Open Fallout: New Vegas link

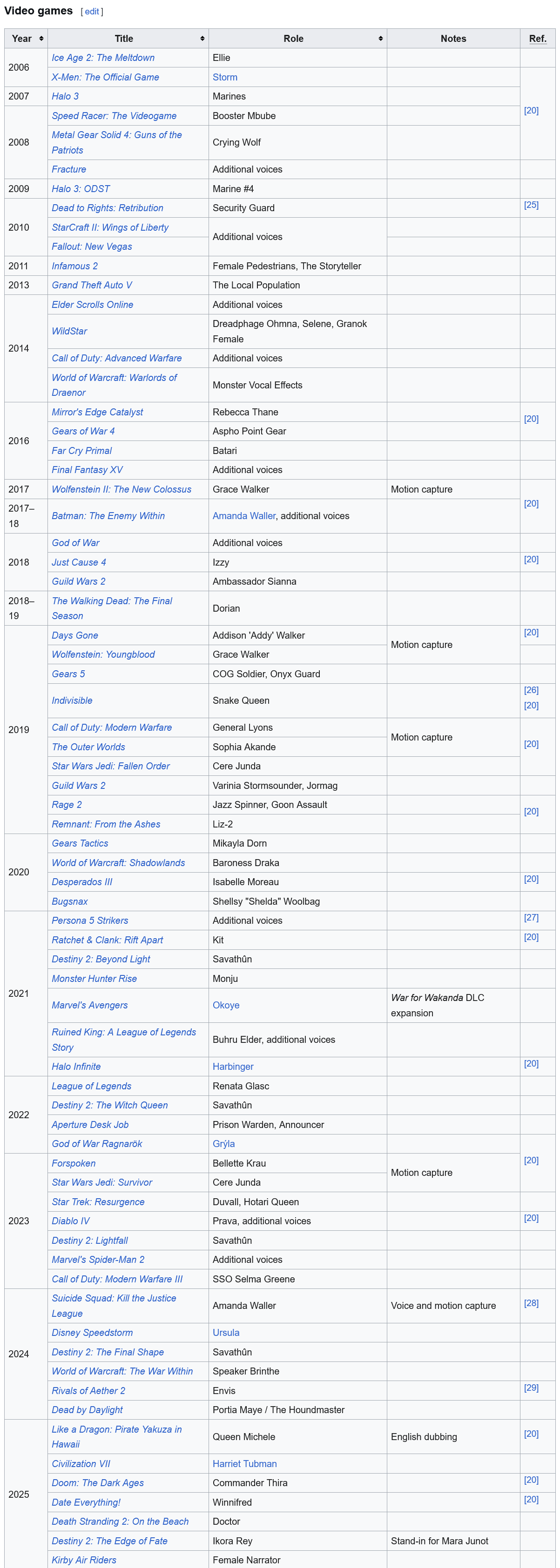(x=92, y=247)
